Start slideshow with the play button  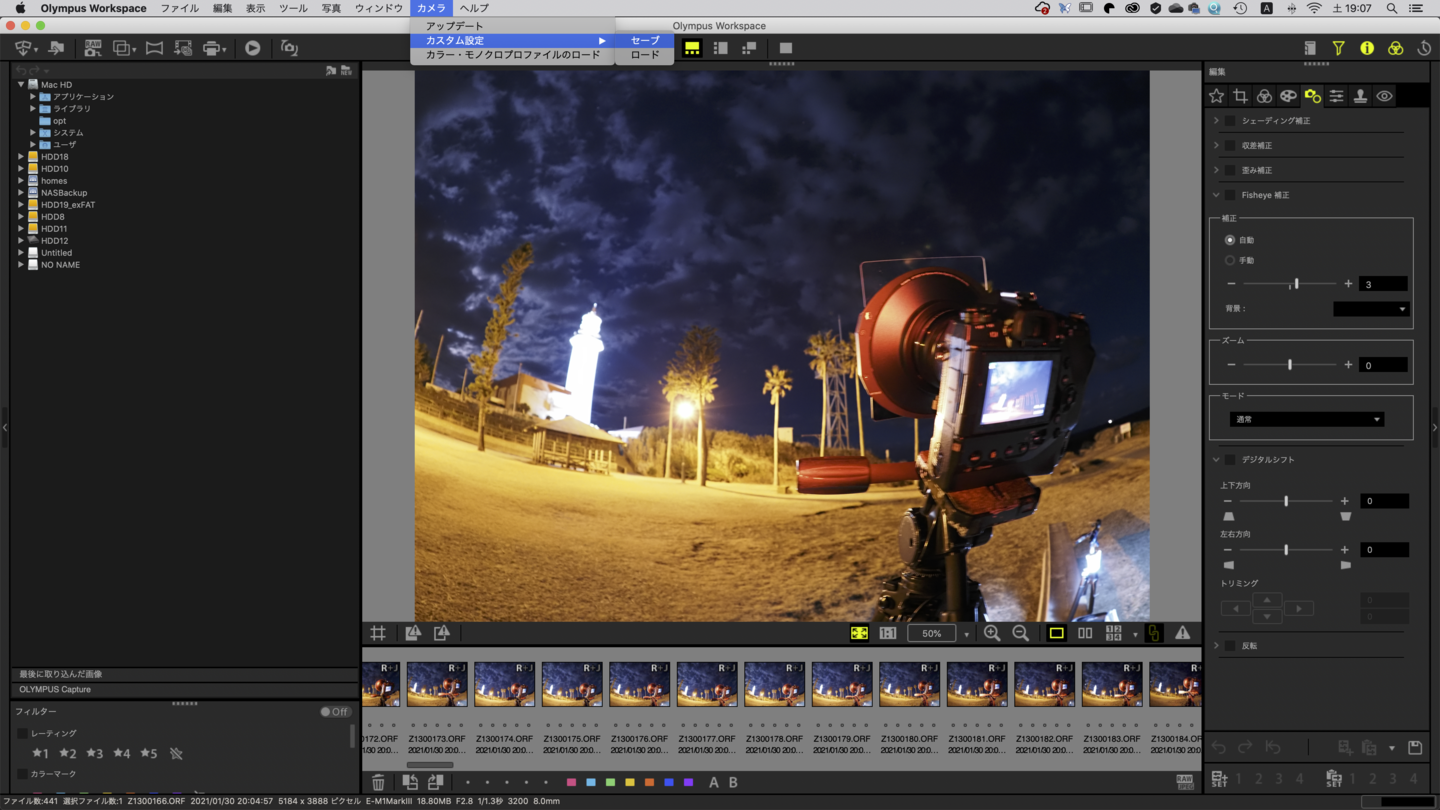pyautogui.click(x=252, y=48)
